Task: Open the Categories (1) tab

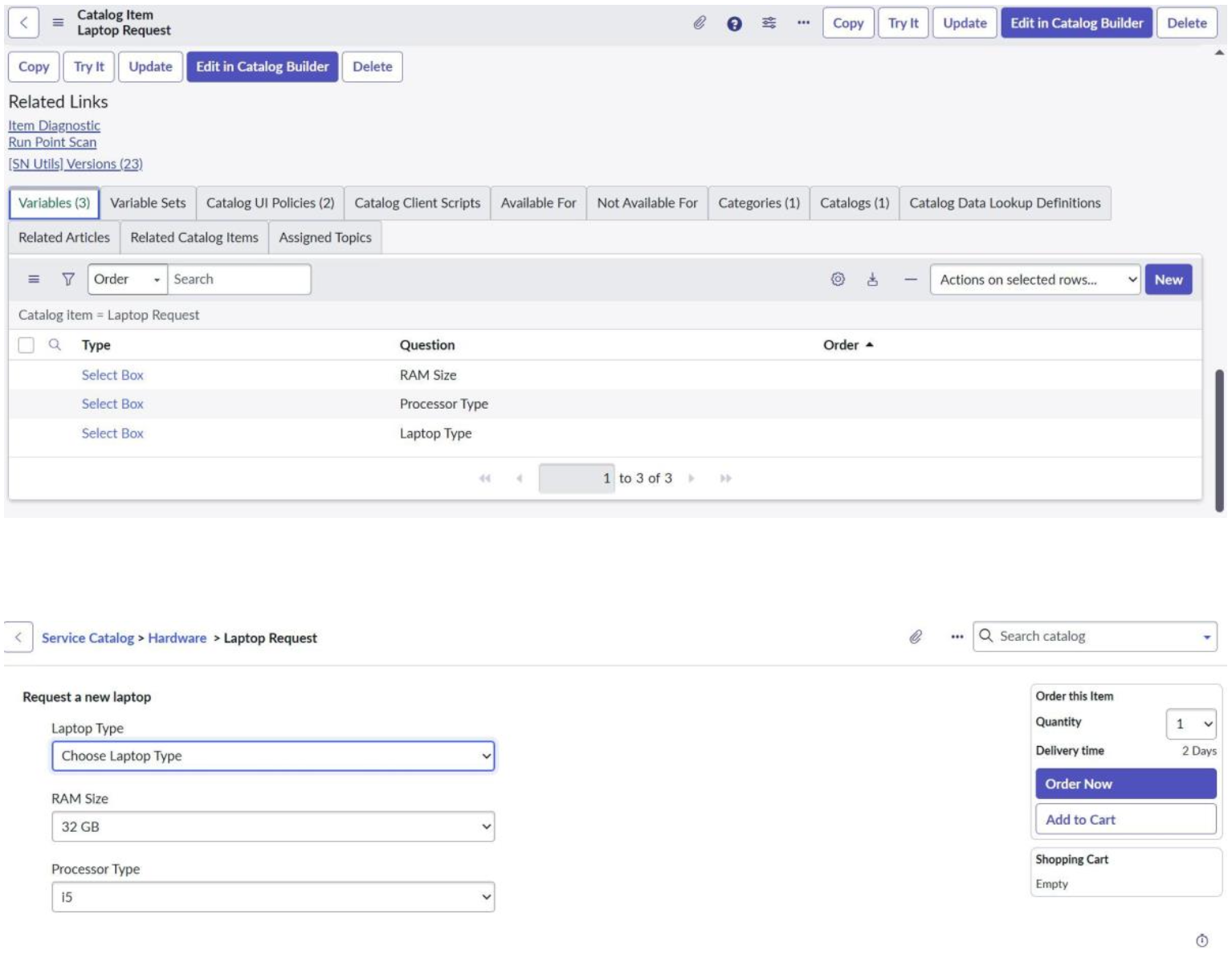Action: [759, 203]
